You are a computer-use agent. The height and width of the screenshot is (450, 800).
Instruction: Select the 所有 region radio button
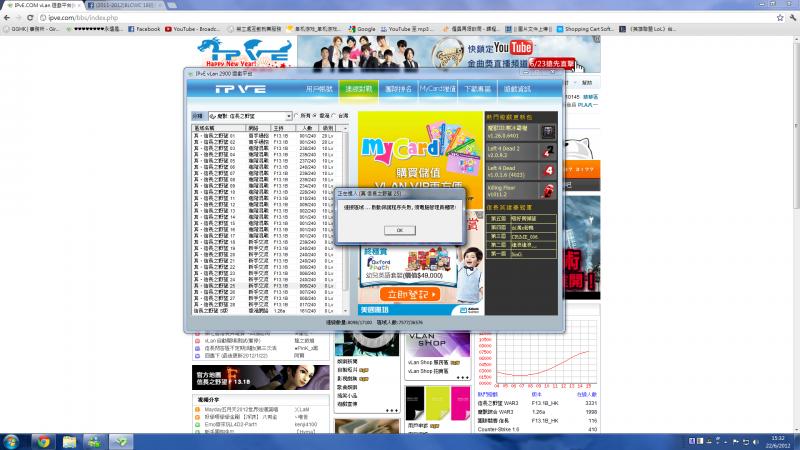point(295,116)
